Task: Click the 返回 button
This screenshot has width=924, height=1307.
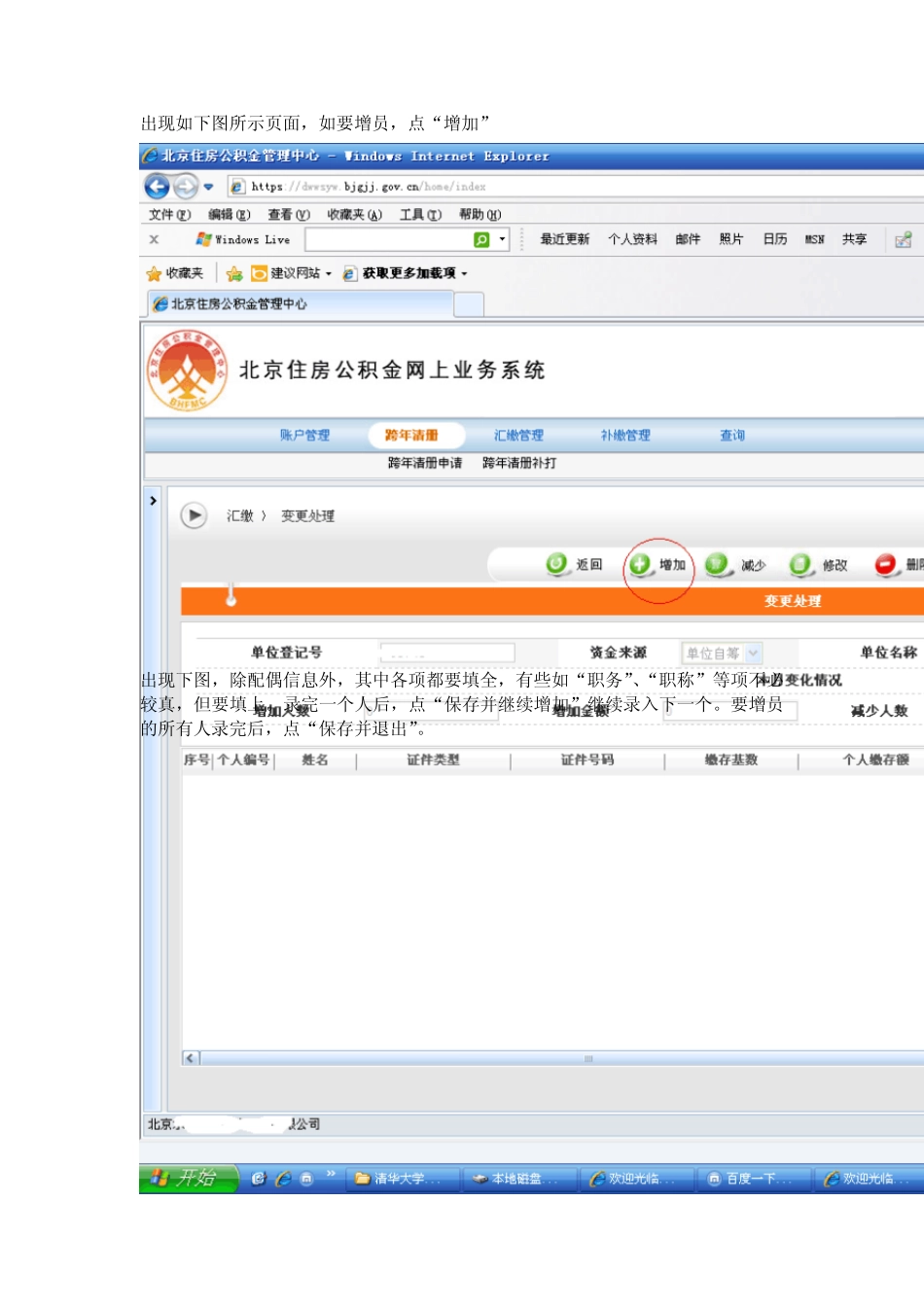Action: pyautogui.click(x=575, y=564)
